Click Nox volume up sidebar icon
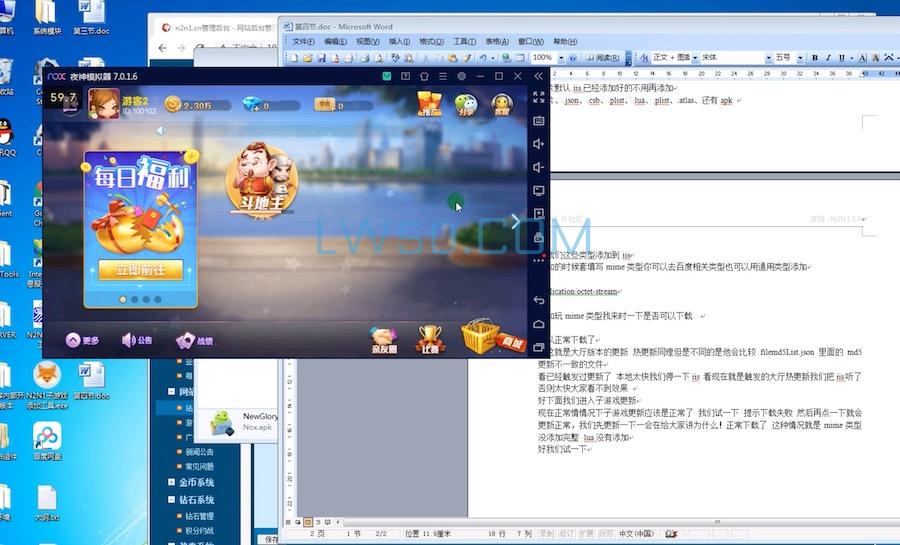This screenshot has width=900, height=545. 538,144
